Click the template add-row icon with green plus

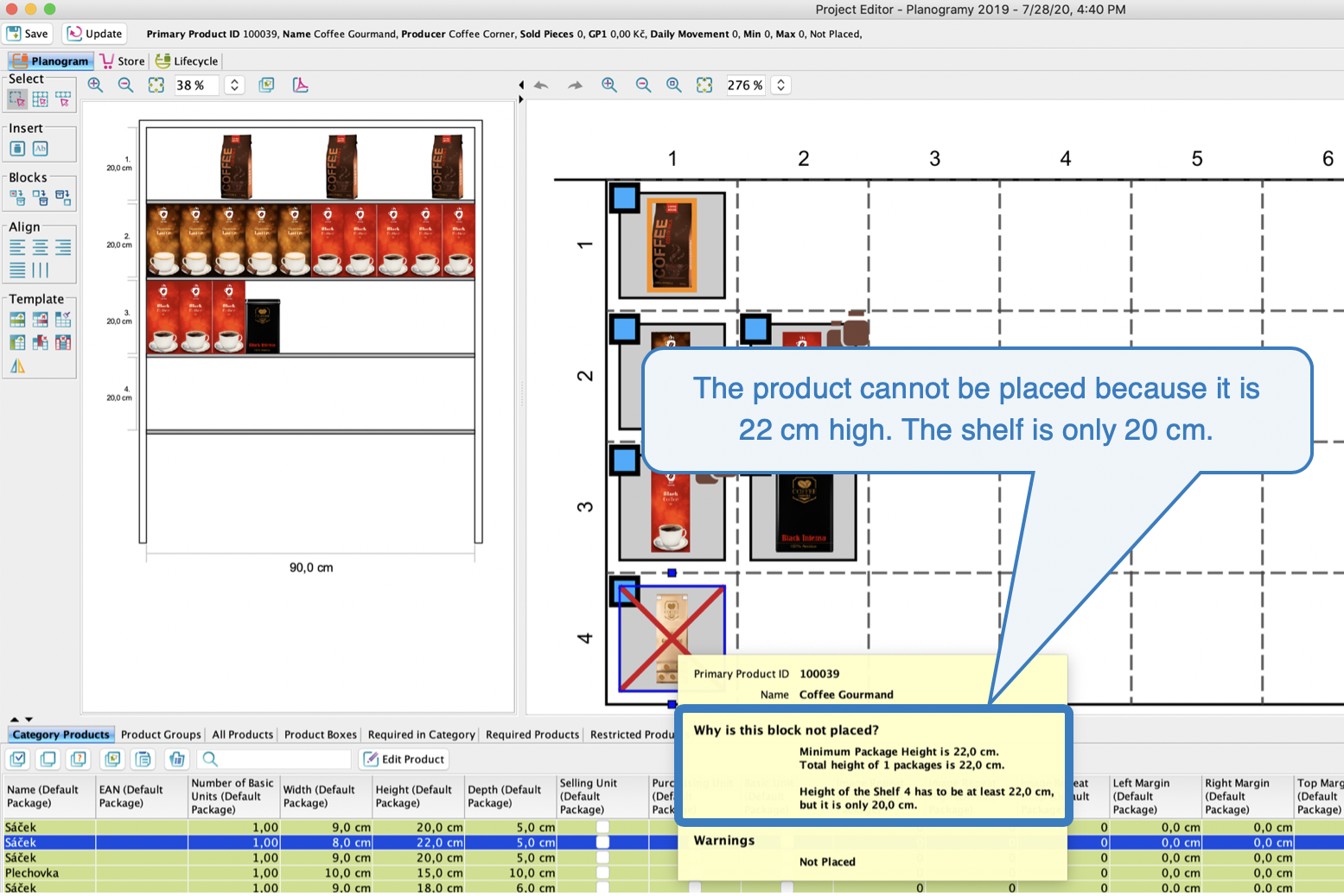tap(17, 320)
